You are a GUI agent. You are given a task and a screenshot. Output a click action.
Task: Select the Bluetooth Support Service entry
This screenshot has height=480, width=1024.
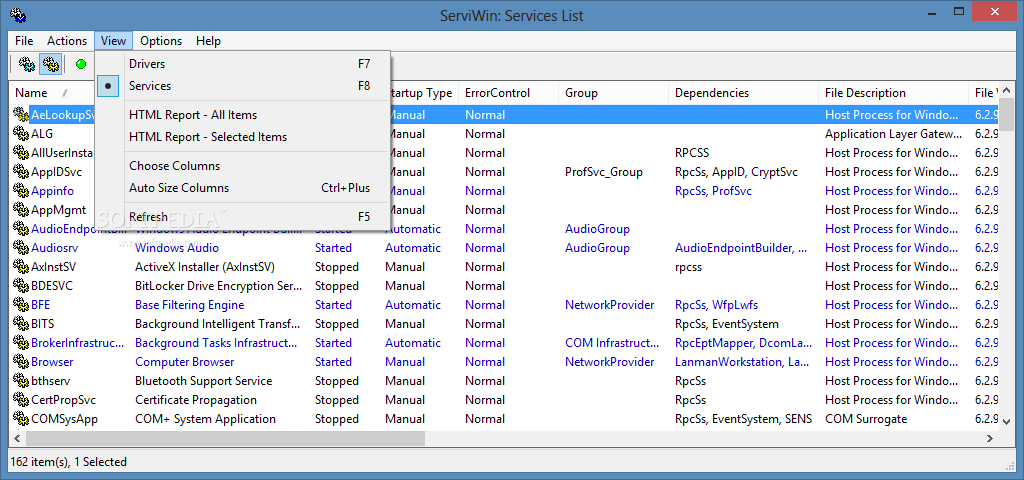tap(204, 380)
